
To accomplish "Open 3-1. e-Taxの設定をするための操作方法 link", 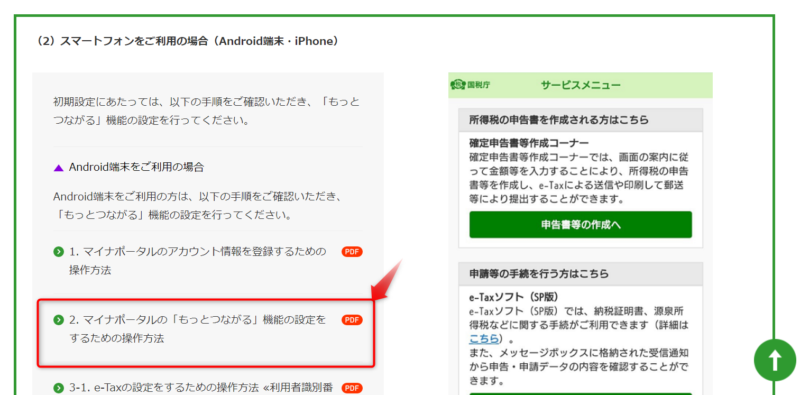I will click(x=201, y=388).
